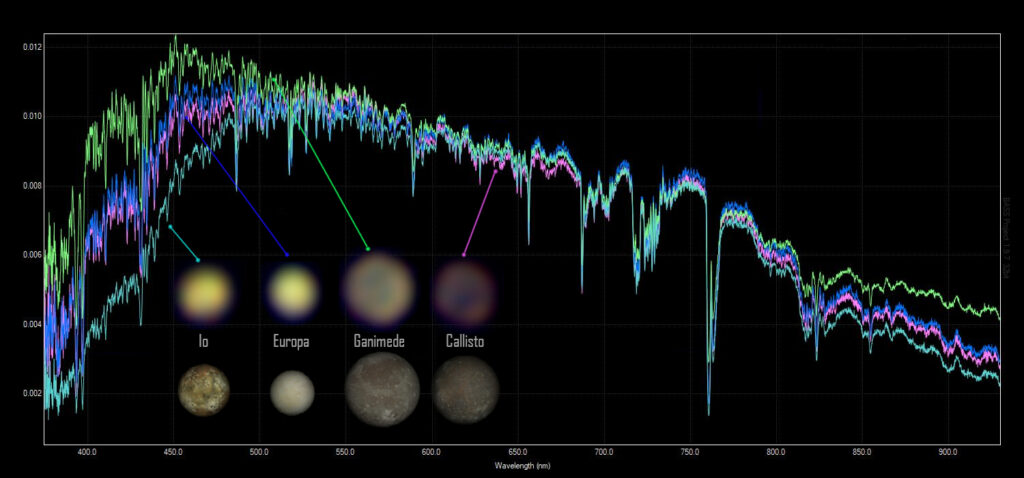This screenshot has width=1024, height=478.
Task: Click the blue callout dot above Europa
Action: (288, 254)
